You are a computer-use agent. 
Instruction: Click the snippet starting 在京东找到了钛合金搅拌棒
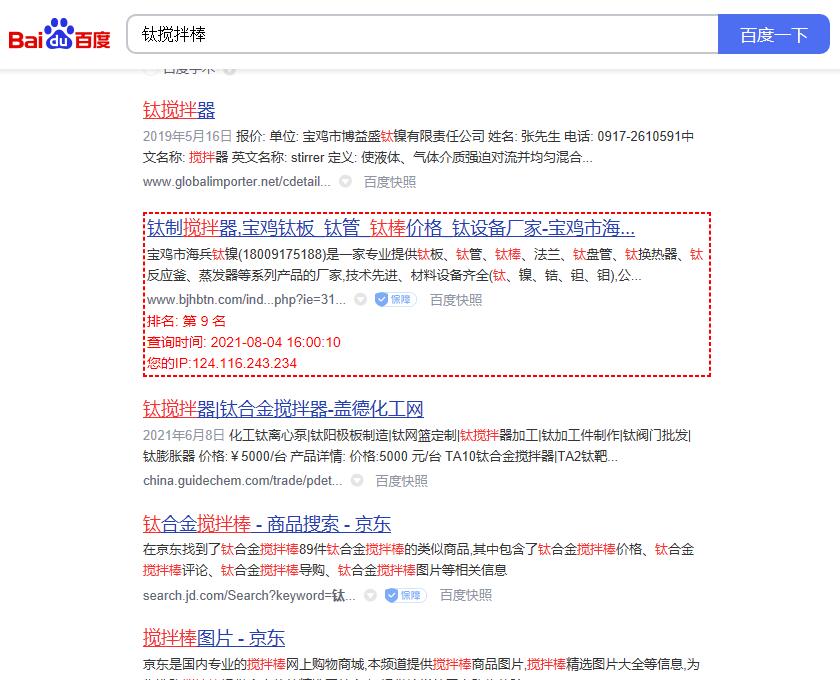pos(418,559)
